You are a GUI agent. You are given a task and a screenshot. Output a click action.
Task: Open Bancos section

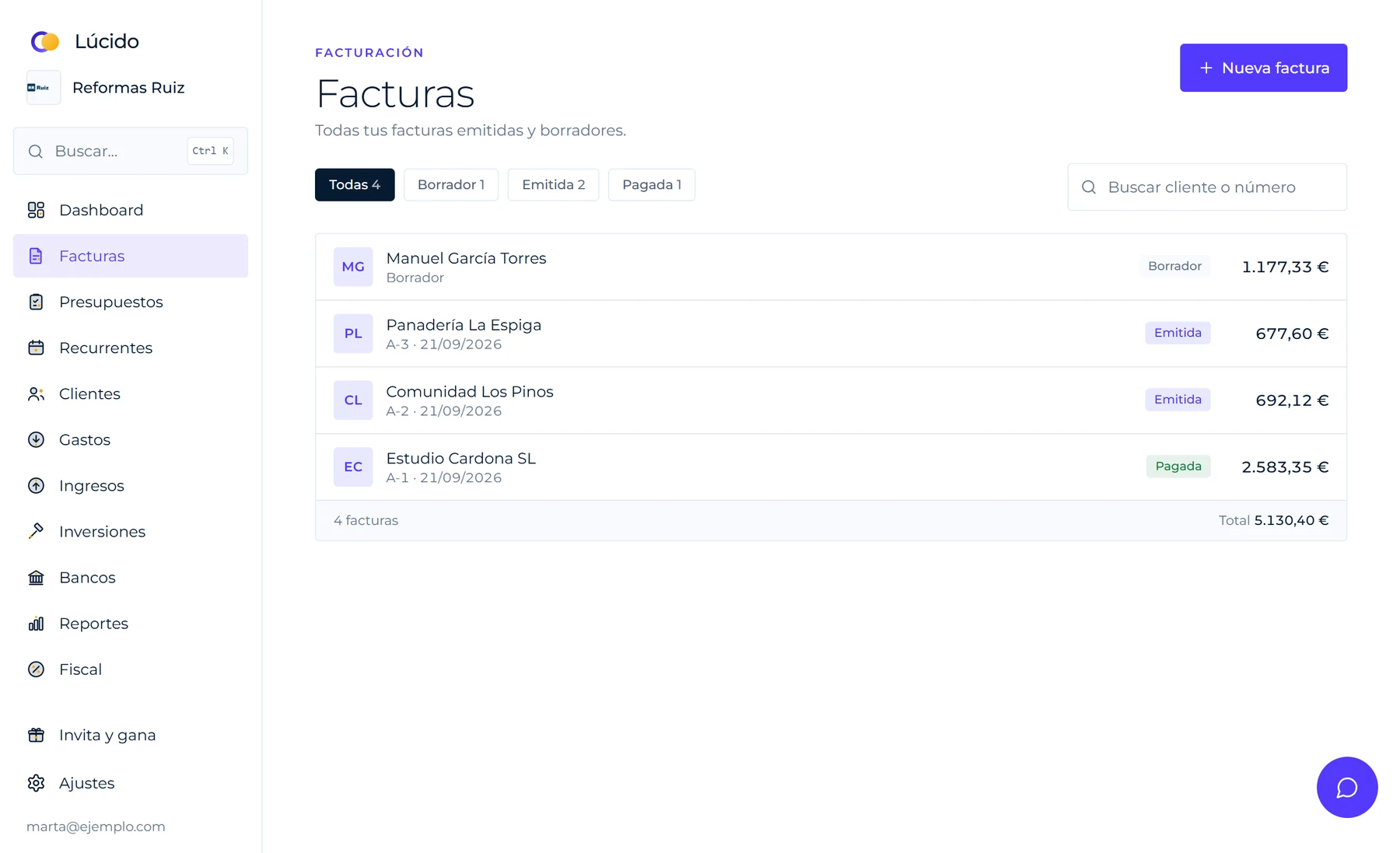[131, 577]
